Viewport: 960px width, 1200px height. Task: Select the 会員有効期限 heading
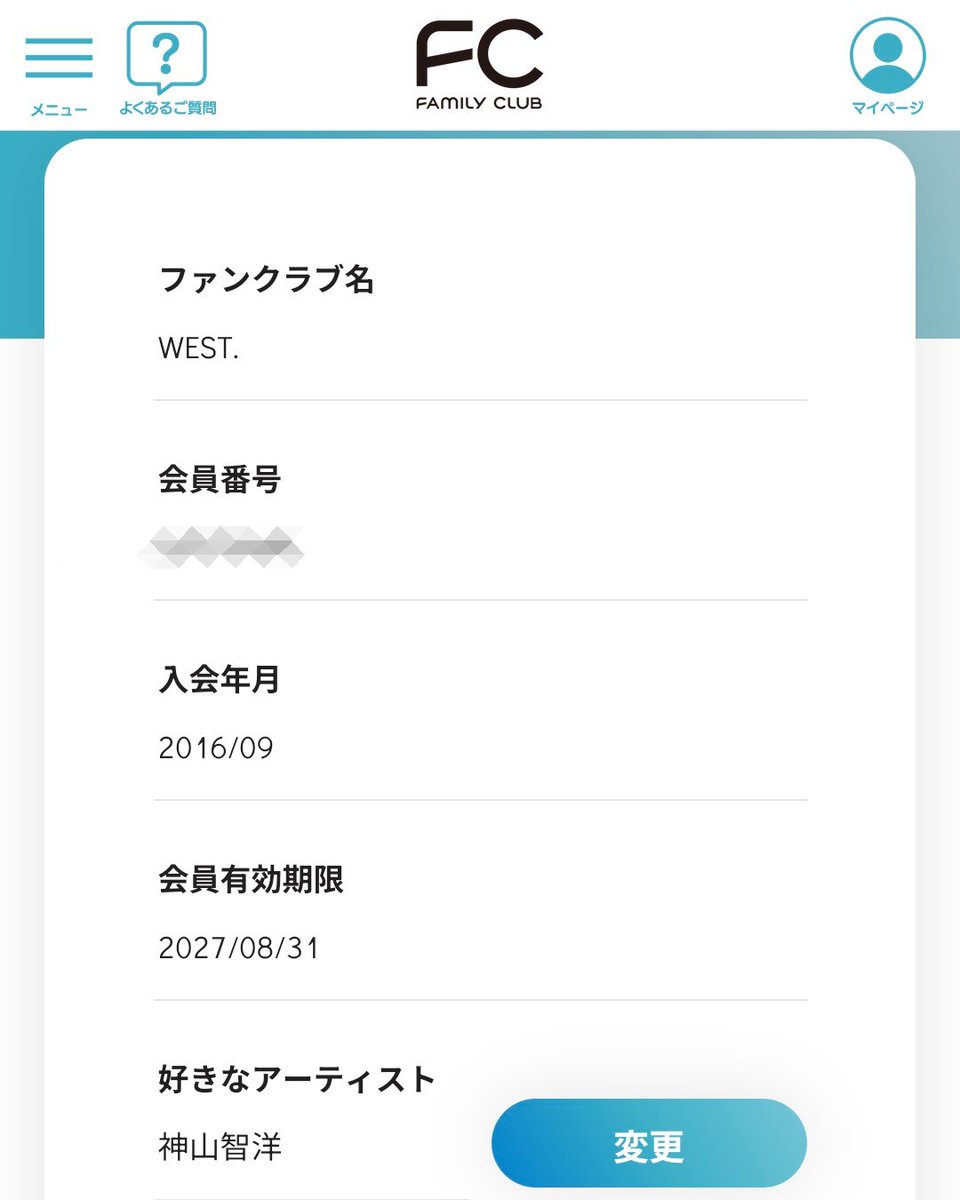point(251,880)
